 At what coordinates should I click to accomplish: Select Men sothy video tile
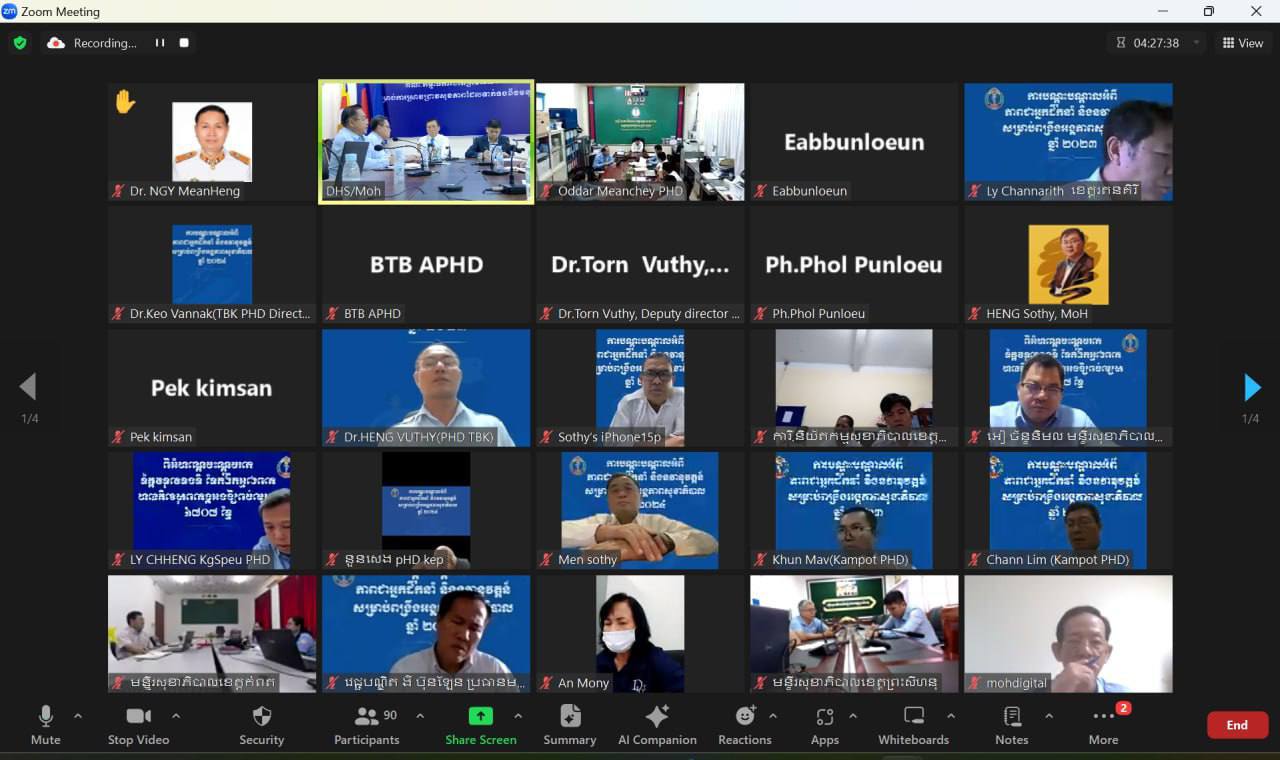pyautogui.click(x=640, y=511)
